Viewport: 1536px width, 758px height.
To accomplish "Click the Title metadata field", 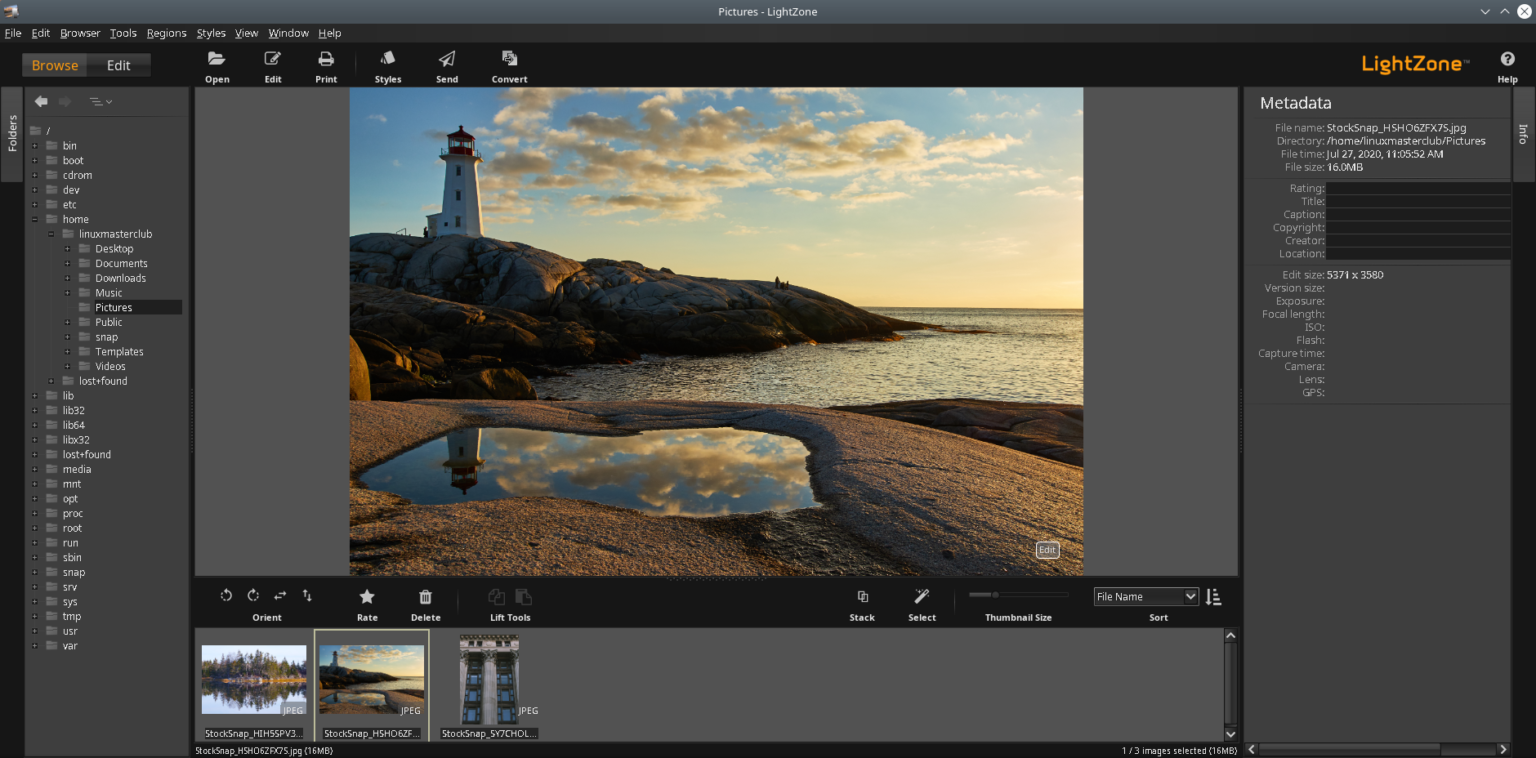I will coord(1418,201).
